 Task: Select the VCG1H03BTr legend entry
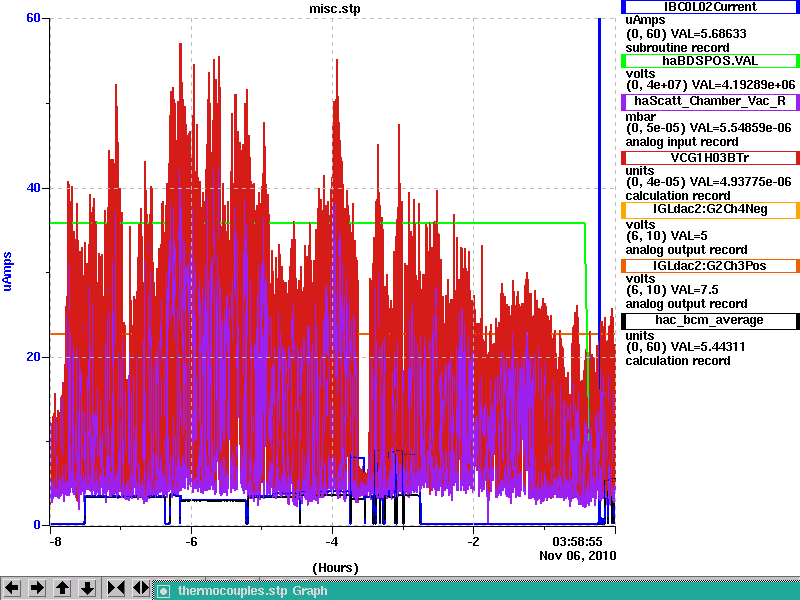710,158
